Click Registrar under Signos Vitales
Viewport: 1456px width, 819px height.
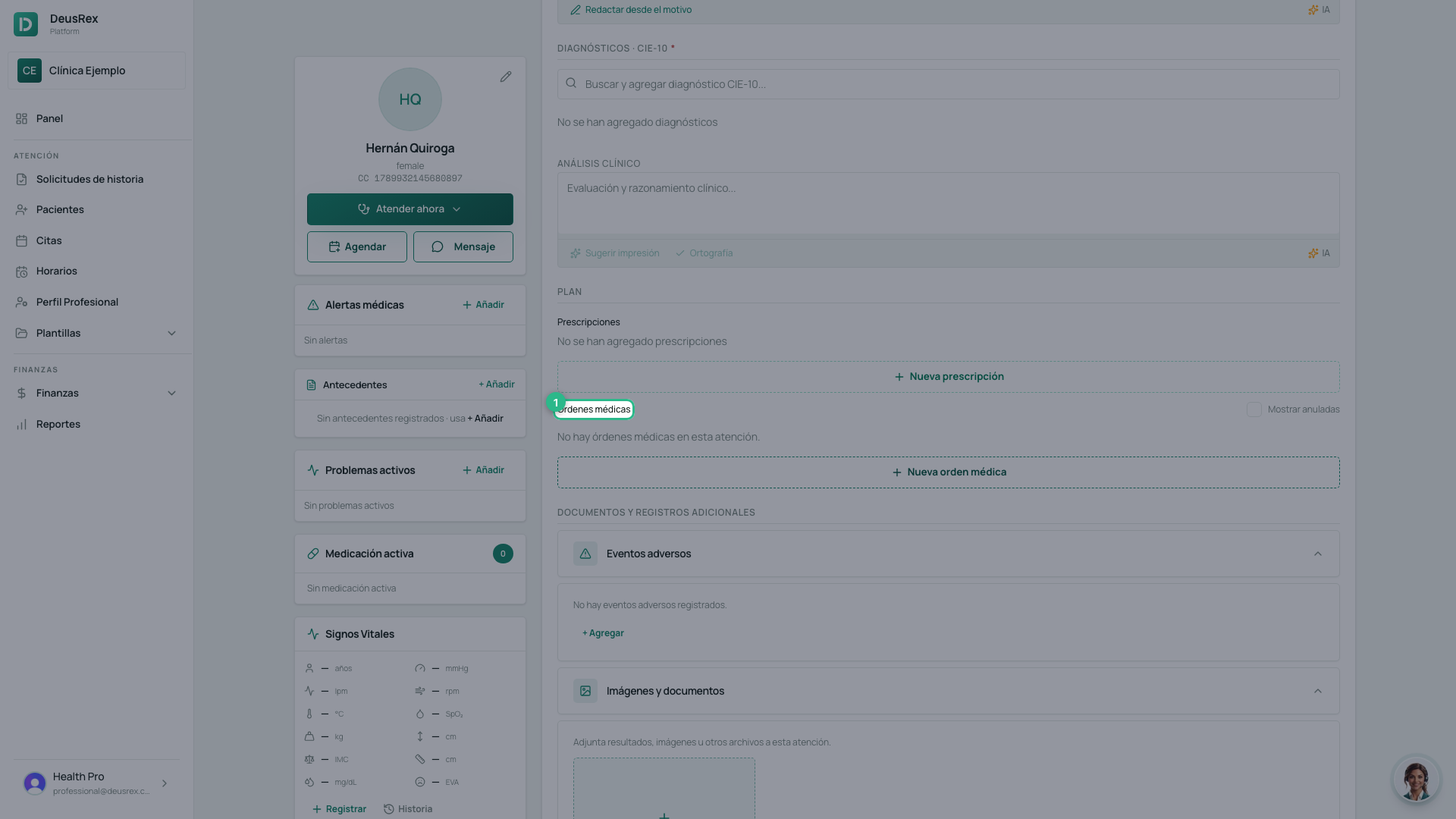(339, 809)
